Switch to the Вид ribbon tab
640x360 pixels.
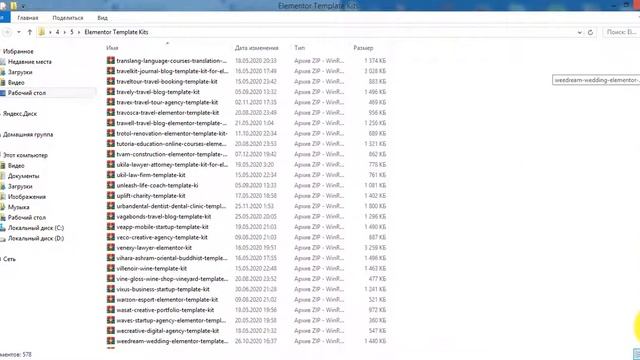[x=102, y=18]
